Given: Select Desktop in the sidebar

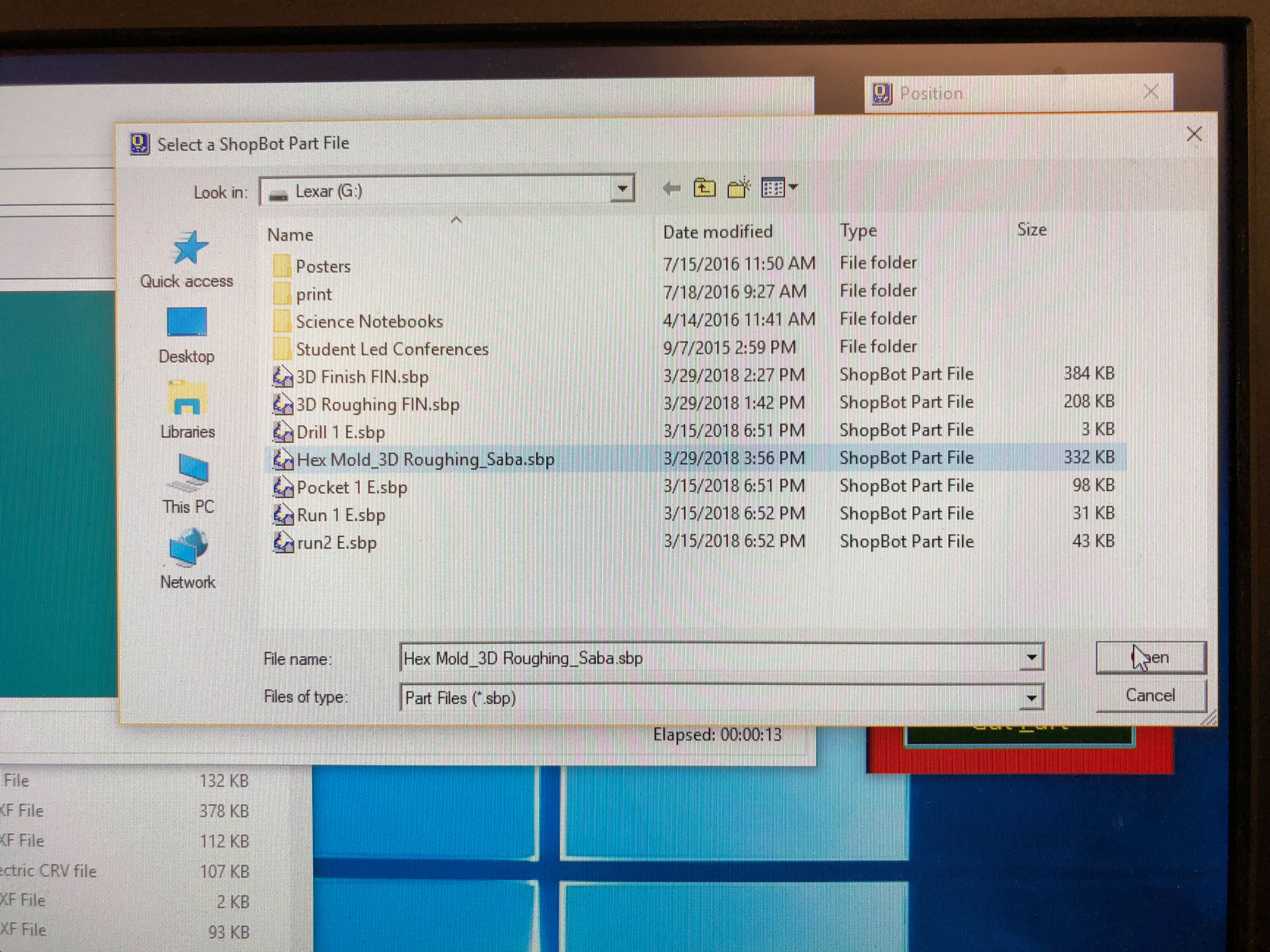Looking at the screenshot, I should (187, 336).
